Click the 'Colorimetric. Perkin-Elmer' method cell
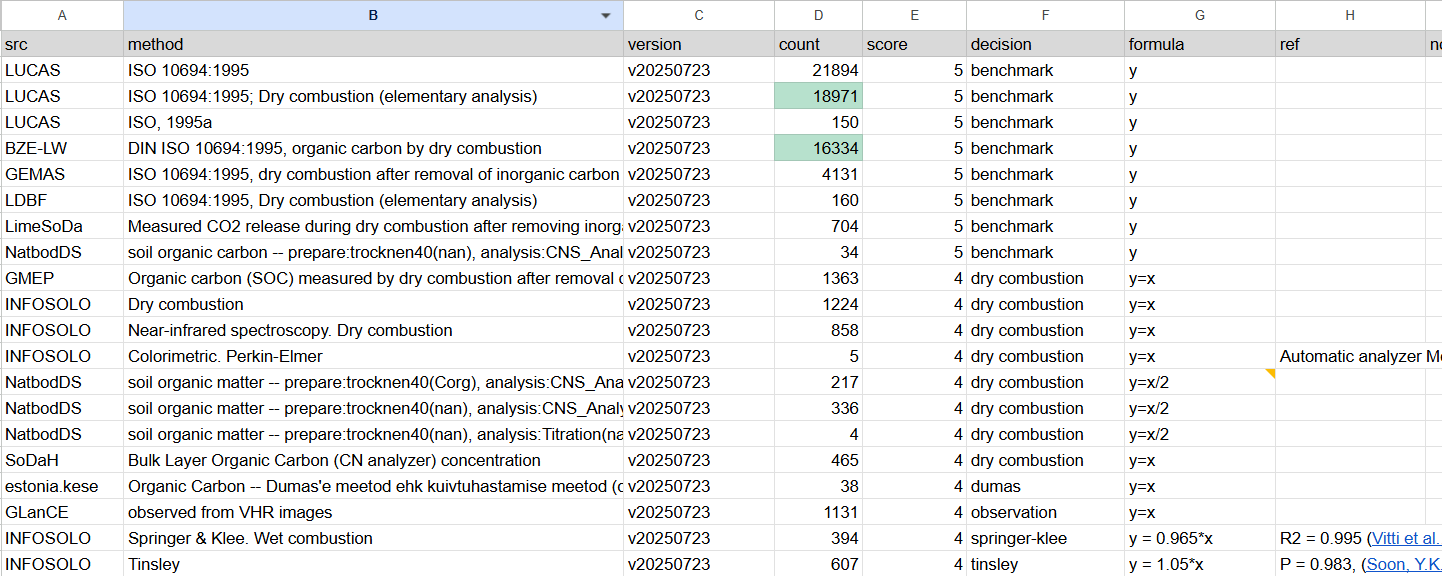Screen dimensions: 1442x576 pos(373,356)
